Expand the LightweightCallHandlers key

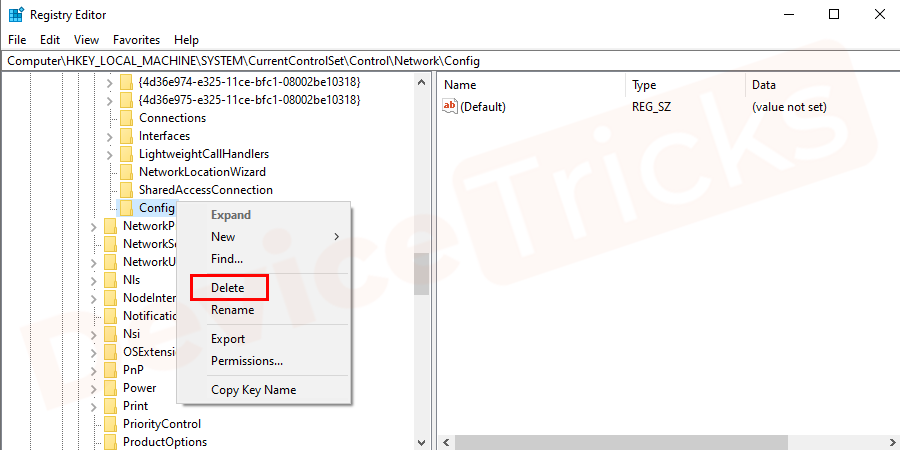[110, 154]
